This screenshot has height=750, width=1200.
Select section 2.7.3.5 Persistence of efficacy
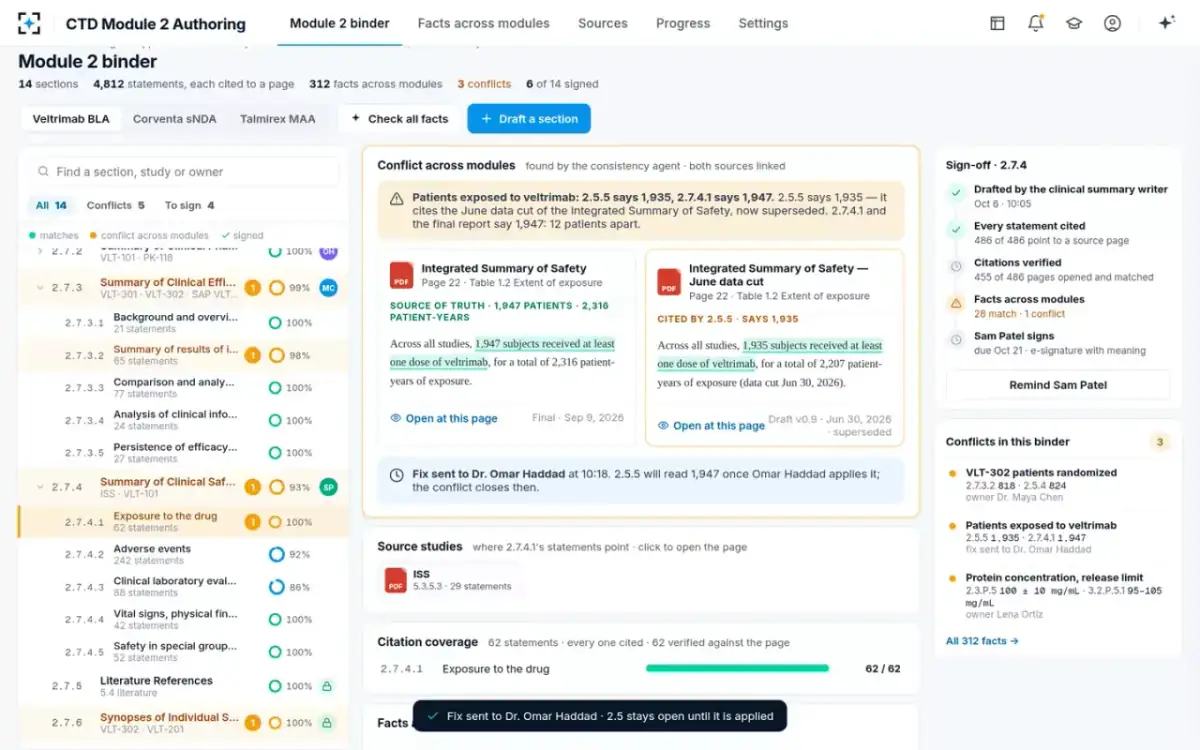(x=183, y=452)
